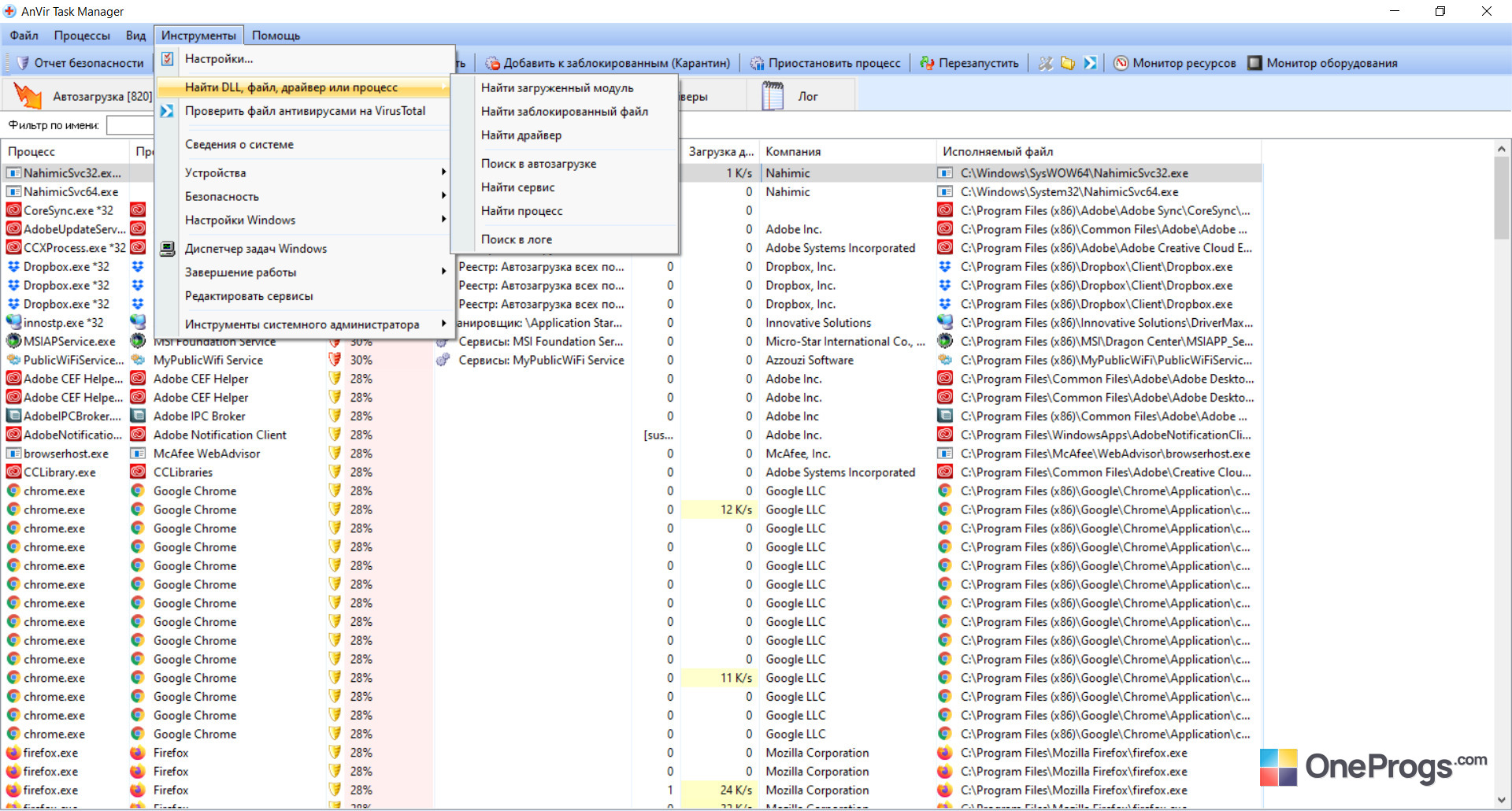This screenshot has width=1512, height=811.
Task: Focus the Фильтр по имени input field
Action: 131,125
